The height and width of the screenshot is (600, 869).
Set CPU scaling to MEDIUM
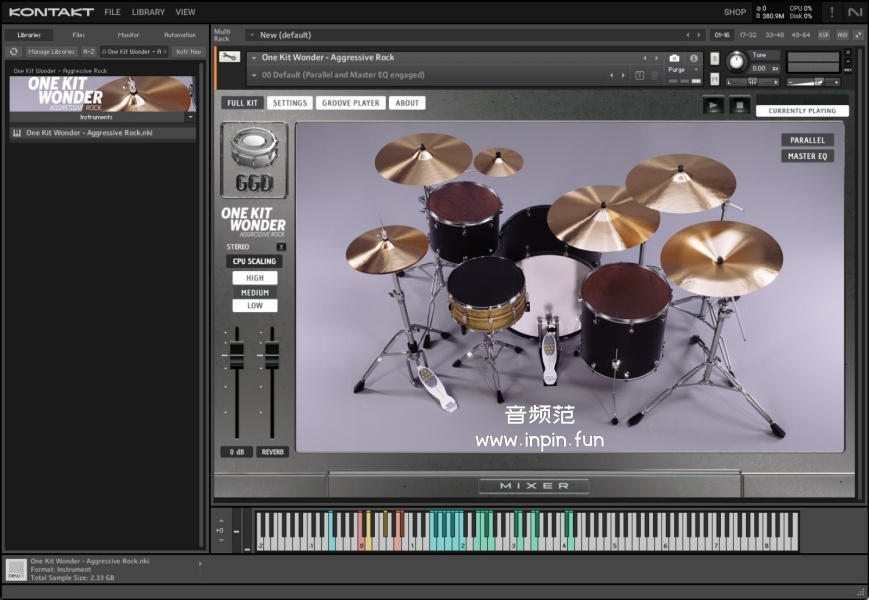point(255,293)
